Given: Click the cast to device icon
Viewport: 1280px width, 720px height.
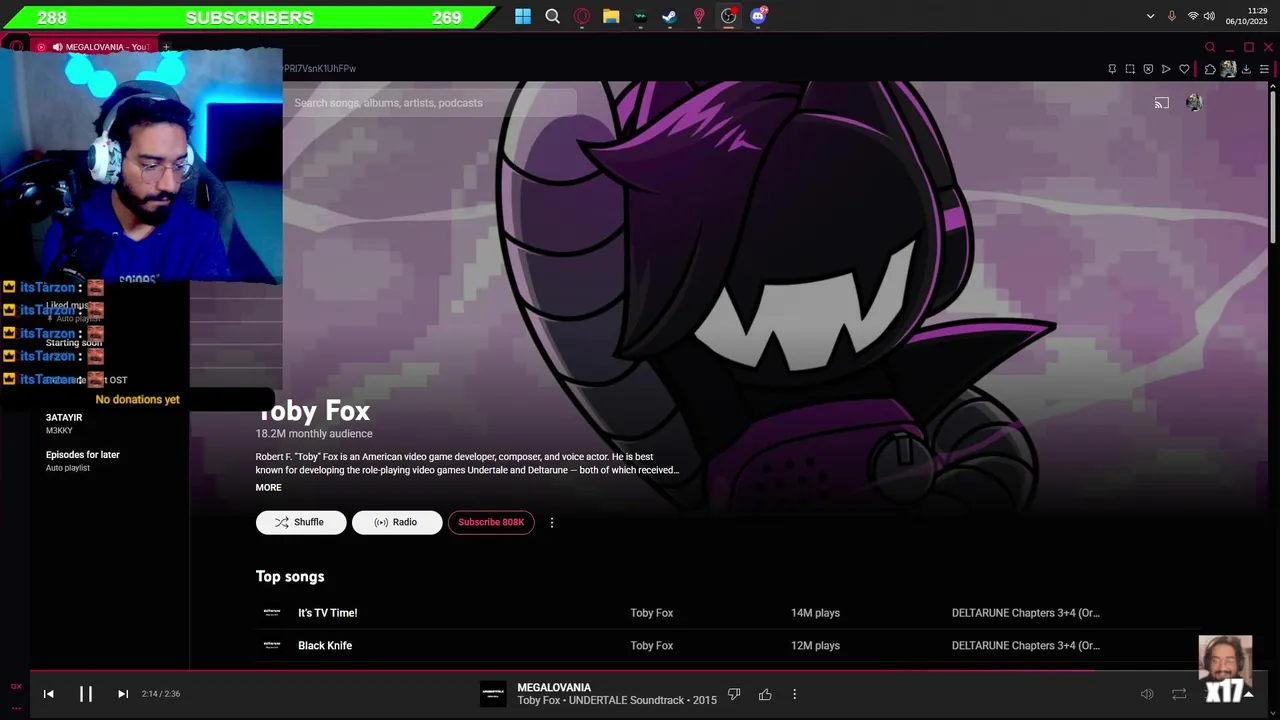Looking at the screenshot, I should 1161,103.
